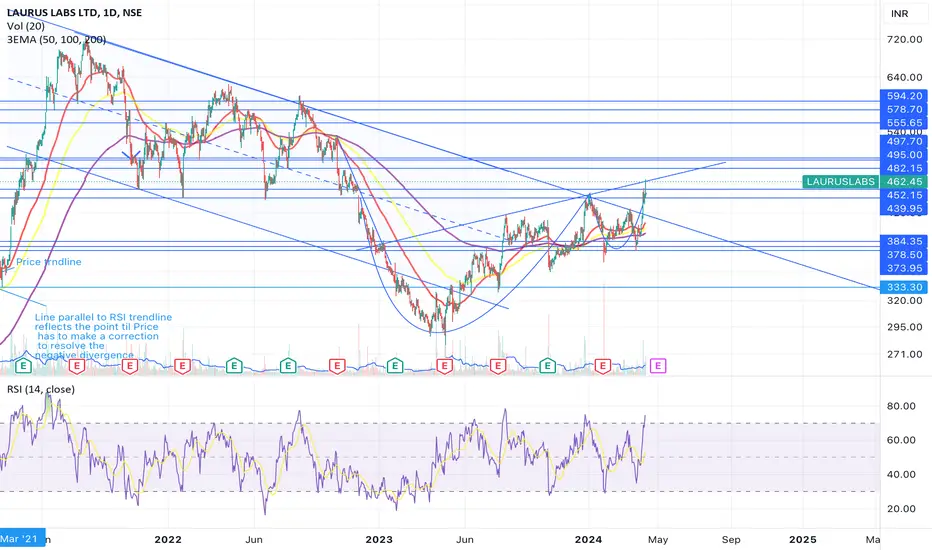Screen dimensions: 932x550
Task: Select the Price trendline text annotation
Action: coord(49,262)
